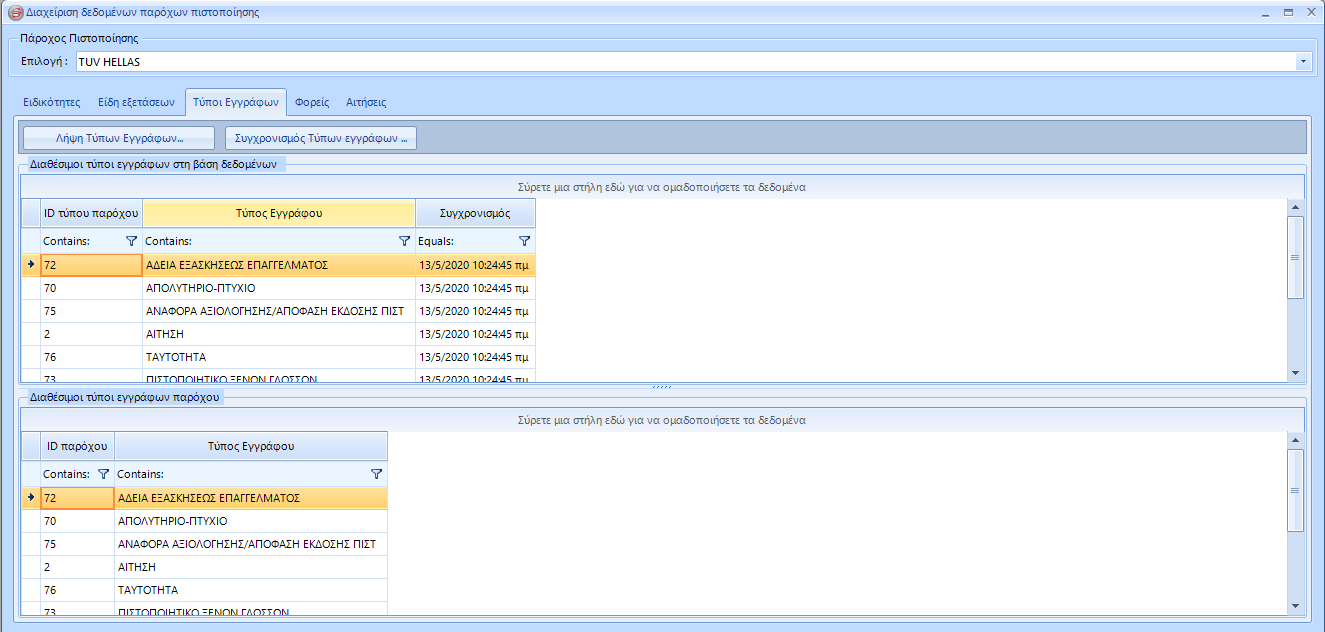Click row indicator arrow in lower grid
The image size is (1325, 632).
pos(30,497)
